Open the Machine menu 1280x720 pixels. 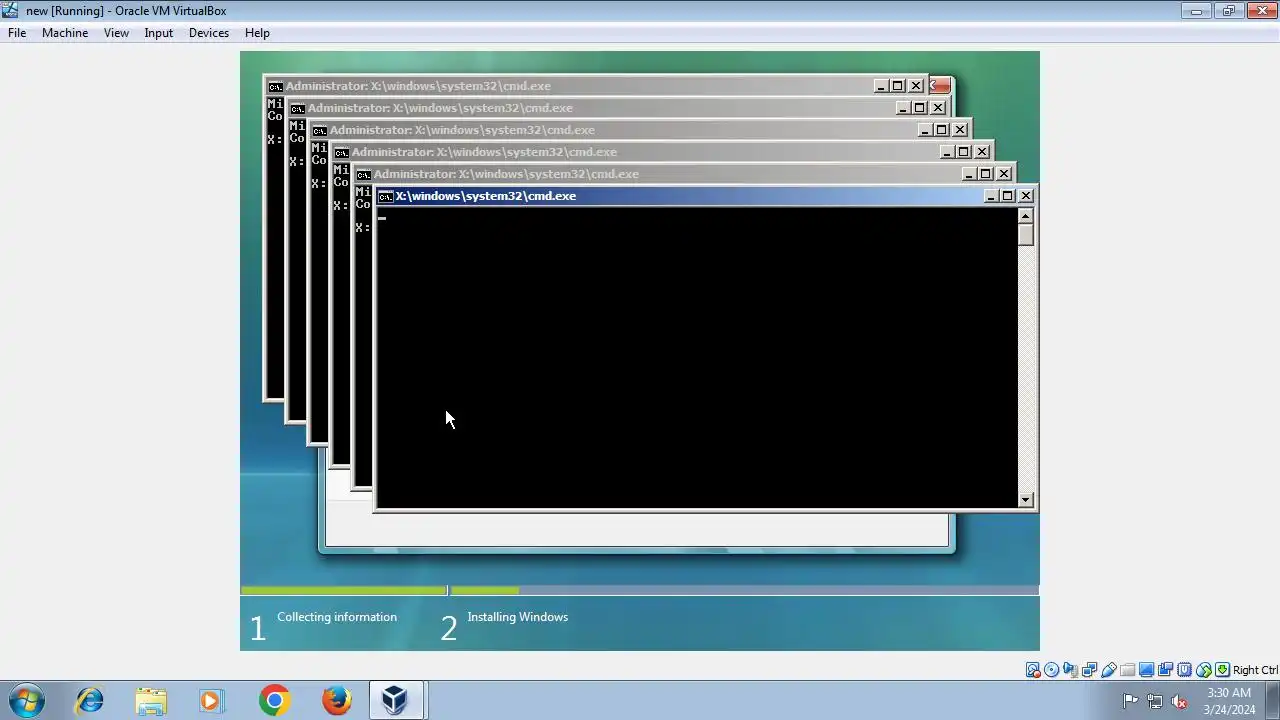pos(65,33)
